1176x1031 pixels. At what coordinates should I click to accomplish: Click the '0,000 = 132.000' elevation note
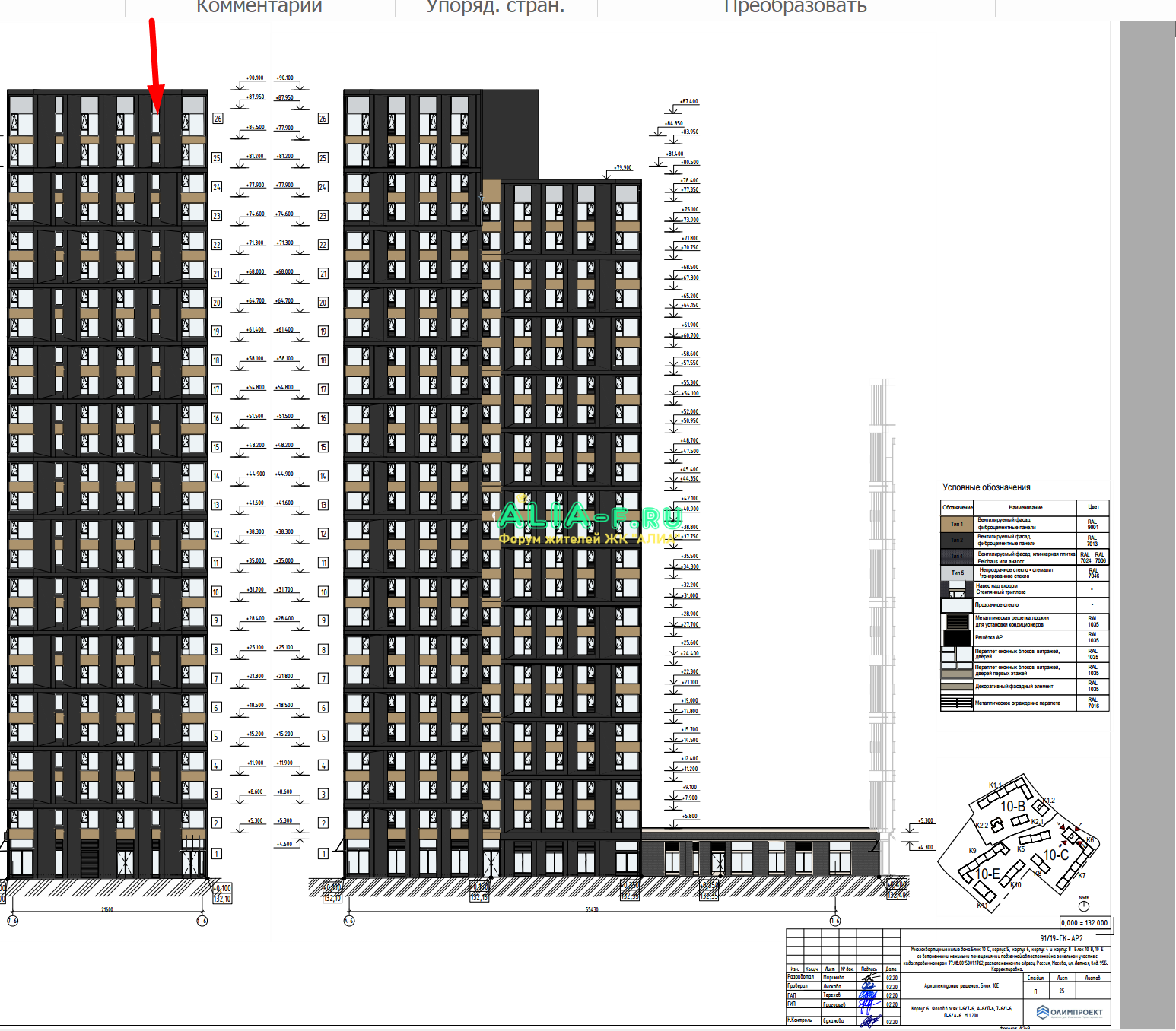(1085, 923)
